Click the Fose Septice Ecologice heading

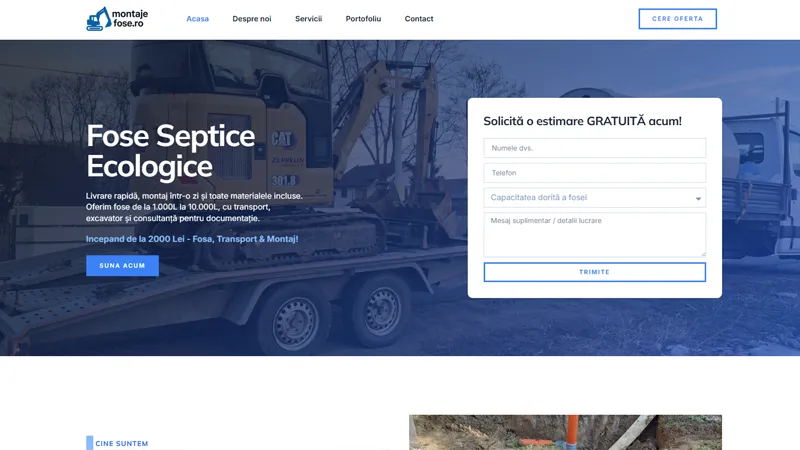point(170,151)
